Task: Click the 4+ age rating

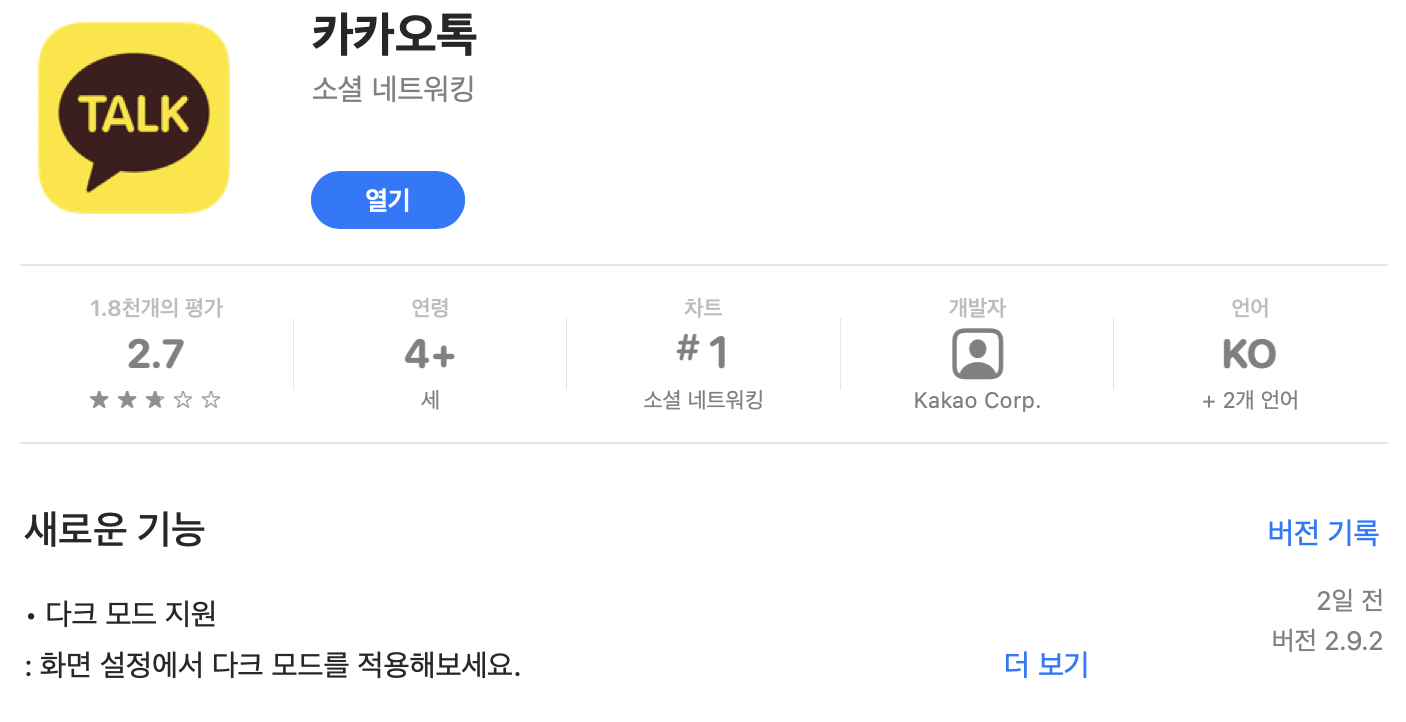Action: click(x=430, y=354)
